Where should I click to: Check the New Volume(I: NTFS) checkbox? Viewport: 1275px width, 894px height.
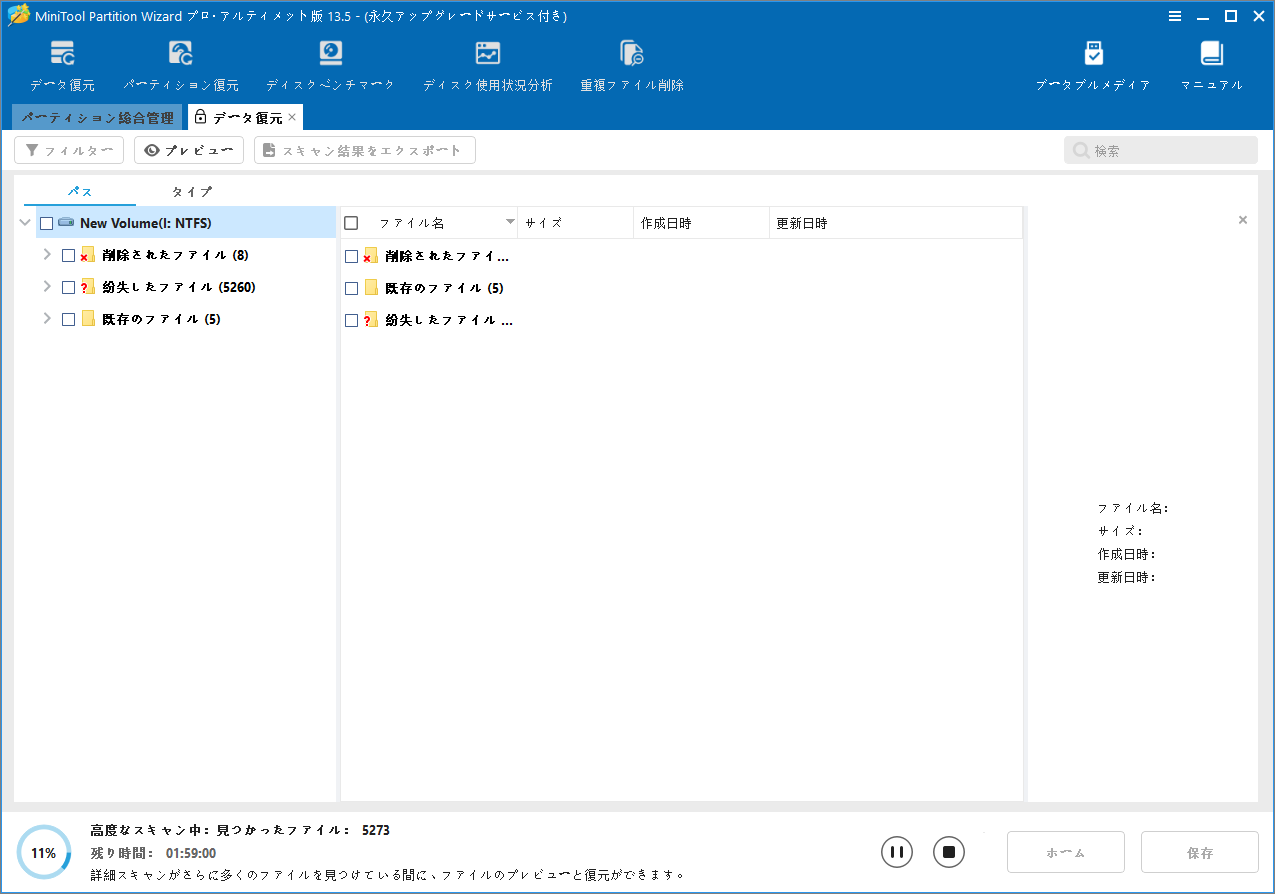pyautogui.click(x=46, y=222)
